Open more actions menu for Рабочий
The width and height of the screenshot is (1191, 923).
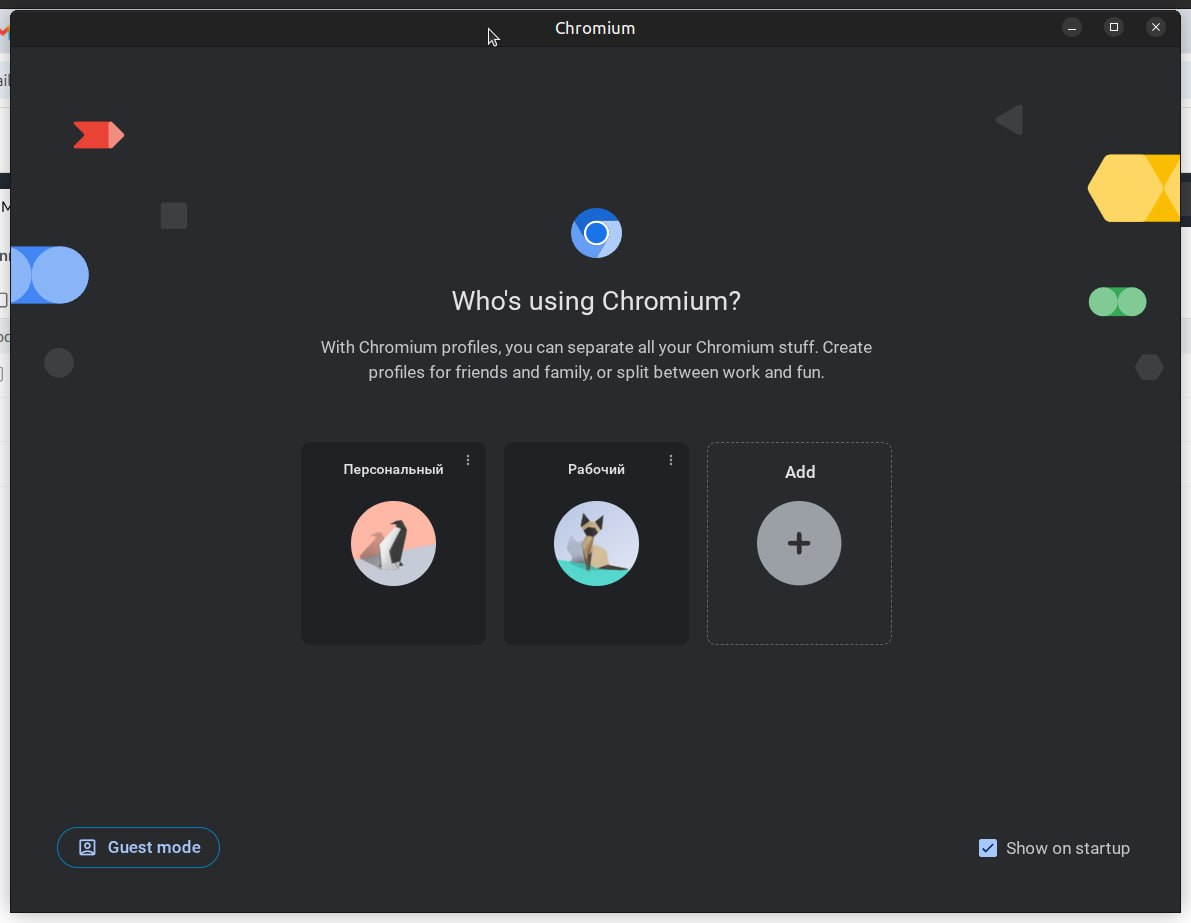[x=671, y=460]
